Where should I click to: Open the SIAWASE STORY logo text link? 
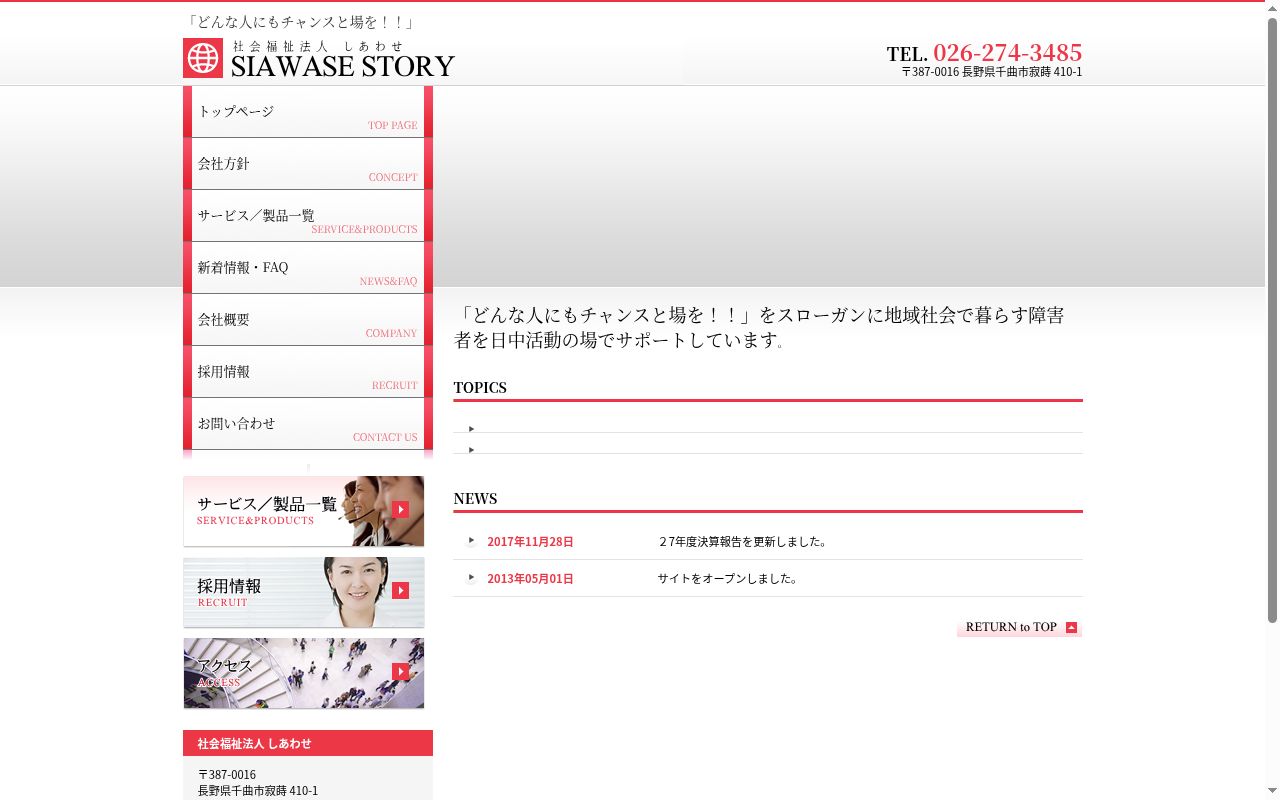tap(343, 66)
